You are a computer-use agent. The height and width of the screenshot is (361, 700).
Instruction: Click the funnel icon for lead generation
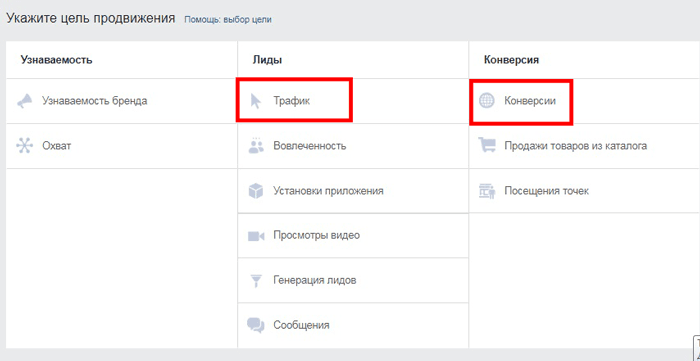[x=256, y=281]
